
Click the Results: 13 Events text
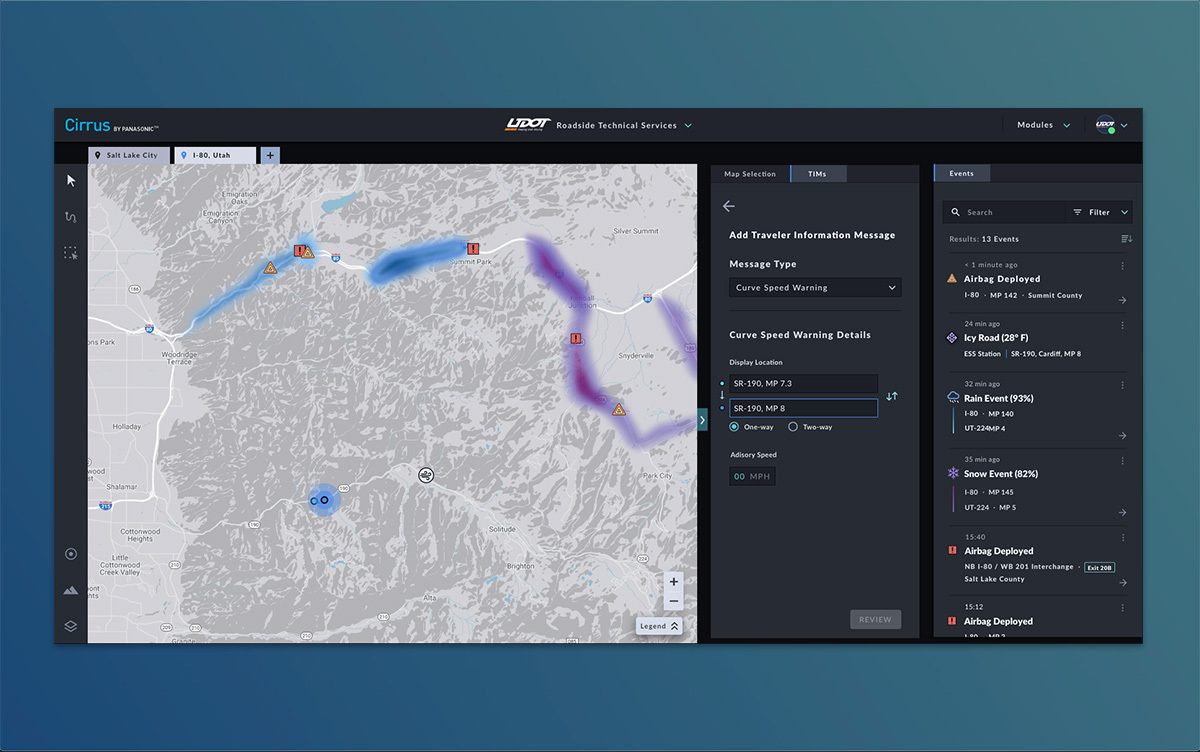(x=984, y=239)
